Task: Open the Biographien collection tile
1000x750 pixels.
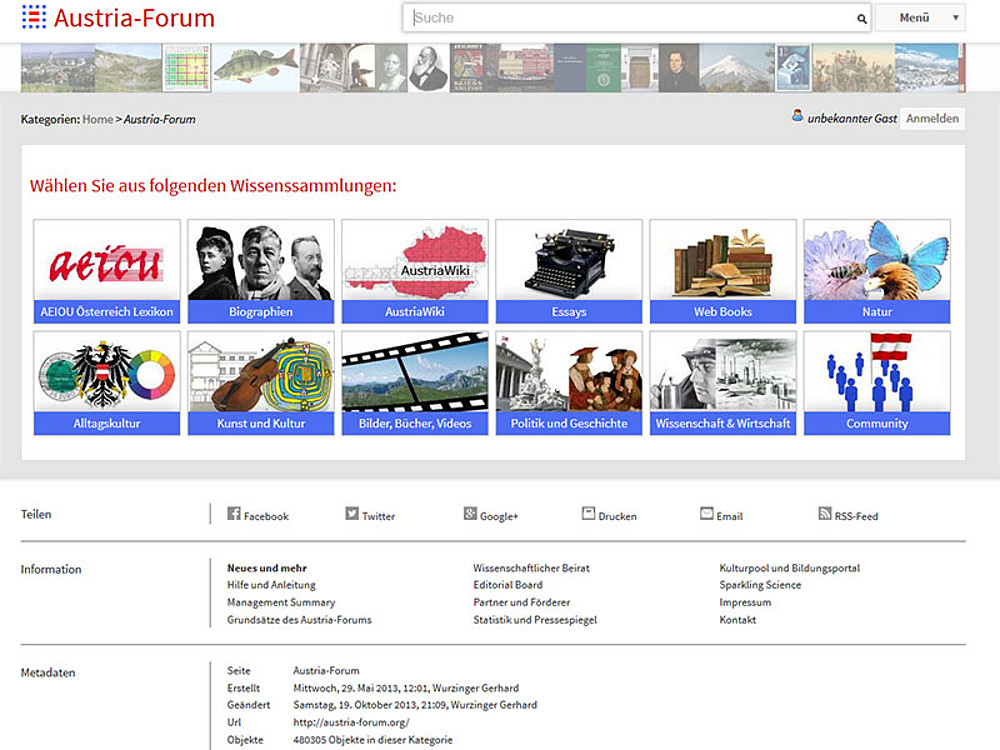Action: (x=261, y=271)
